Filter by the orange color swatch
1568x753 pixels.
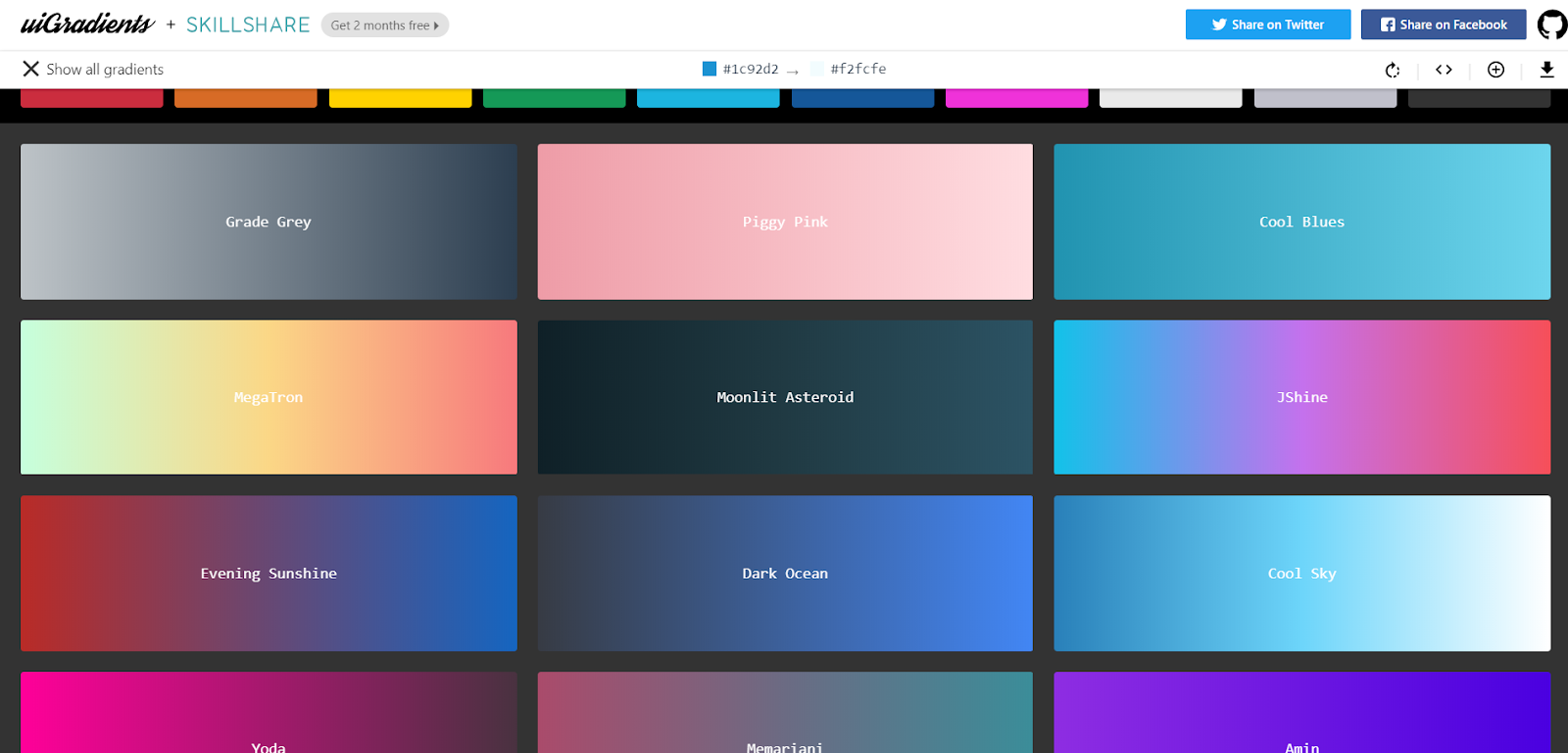[x=246, y=98]
